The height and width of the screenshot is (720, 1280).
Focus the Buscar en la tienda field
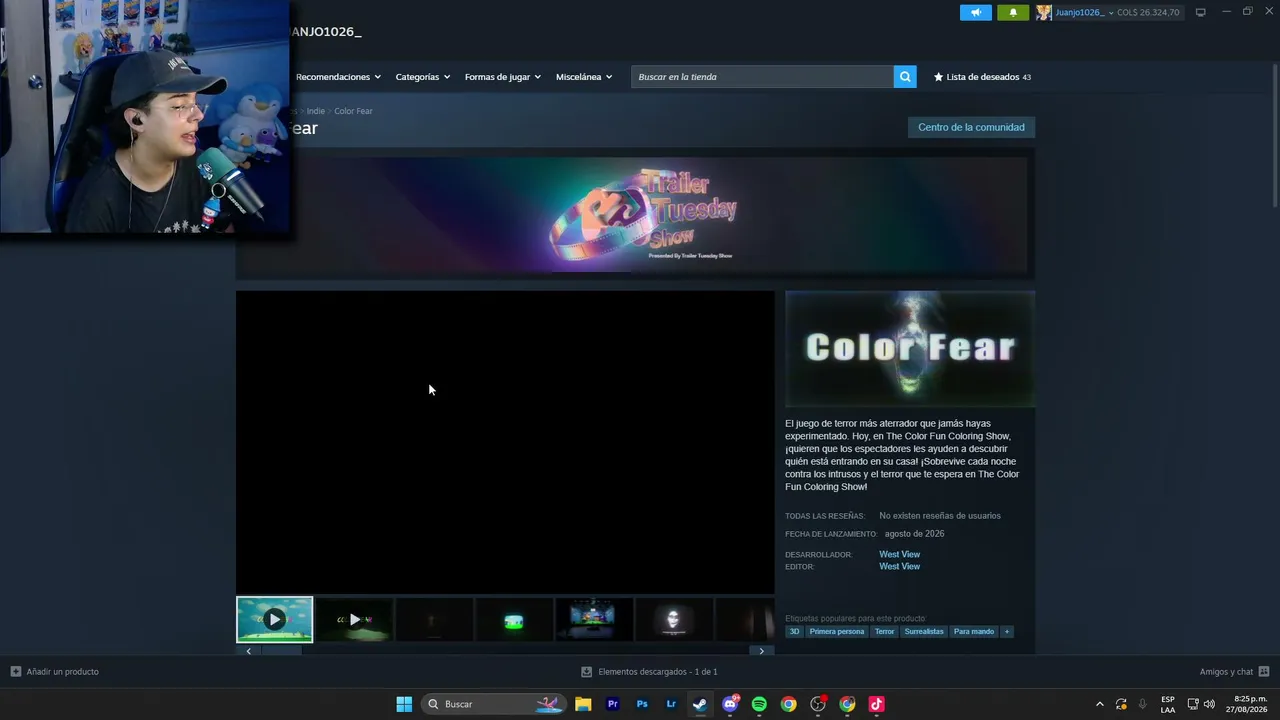762,77
